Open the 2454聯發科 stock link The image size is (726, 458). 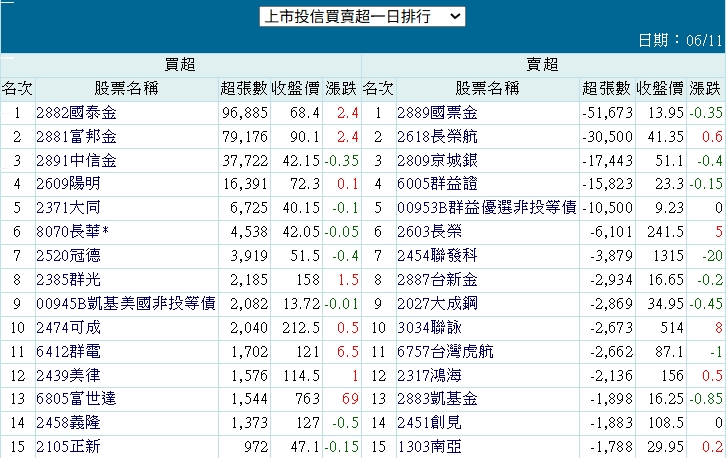[437, 256]
